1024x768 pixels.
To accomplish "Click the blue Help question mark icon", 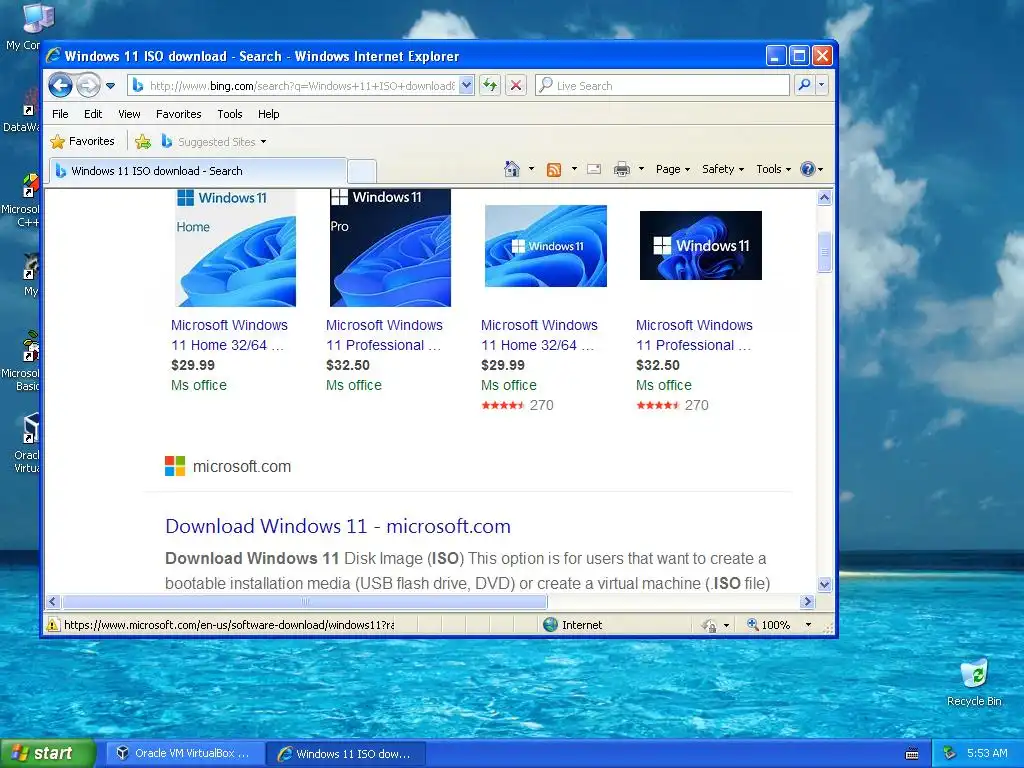I will coord(808,169).
